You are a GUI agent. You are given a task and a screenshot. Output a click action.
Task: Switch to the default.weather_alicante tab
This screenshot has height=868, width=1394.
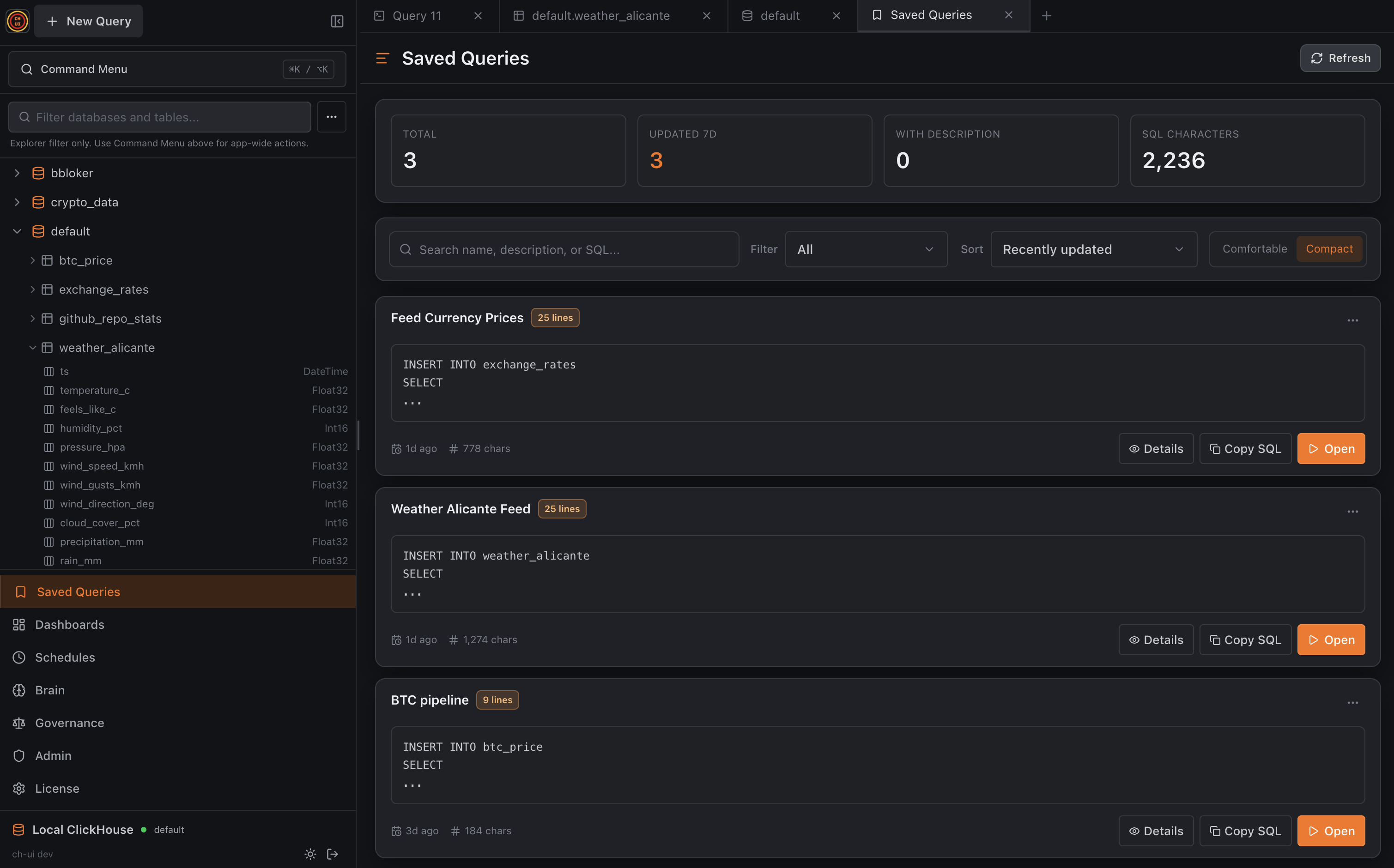[600, 16]
